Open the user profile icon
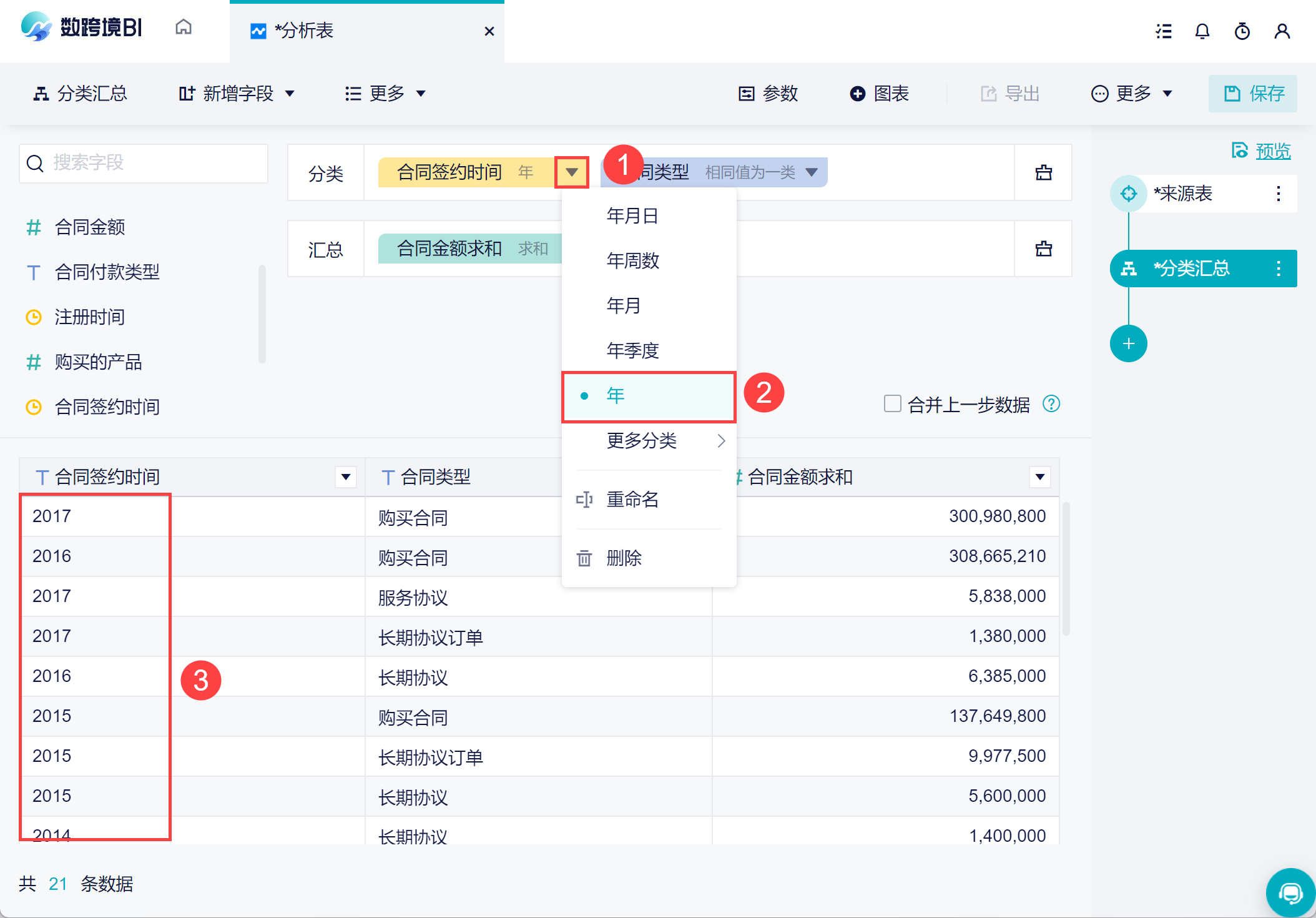The width and height of the screenshot is (1316, 918). [x=1282, y=31]
